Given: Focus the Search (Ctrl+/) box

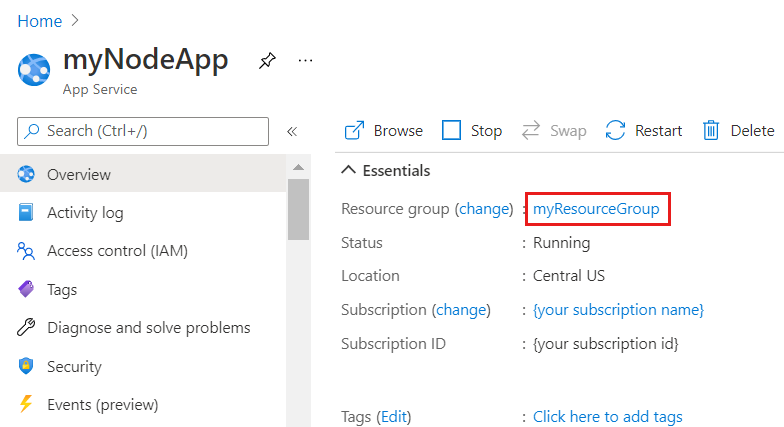Looking at the screenshot, I should pos(142,132).
